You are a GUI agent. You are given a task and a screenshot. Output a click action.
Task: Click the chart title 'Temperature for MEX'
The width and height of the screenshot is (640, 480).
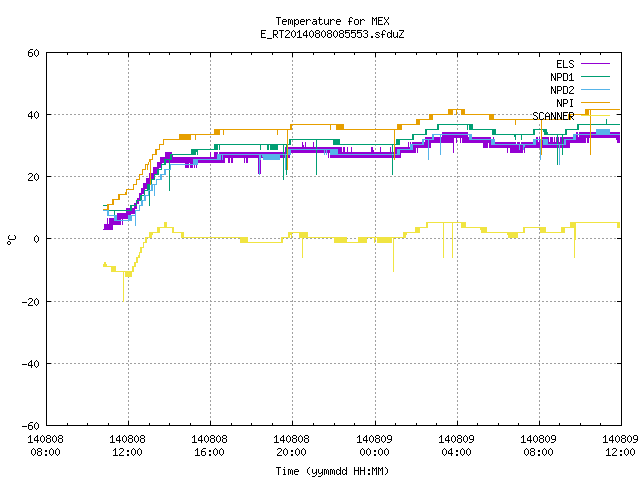[332, 21]
